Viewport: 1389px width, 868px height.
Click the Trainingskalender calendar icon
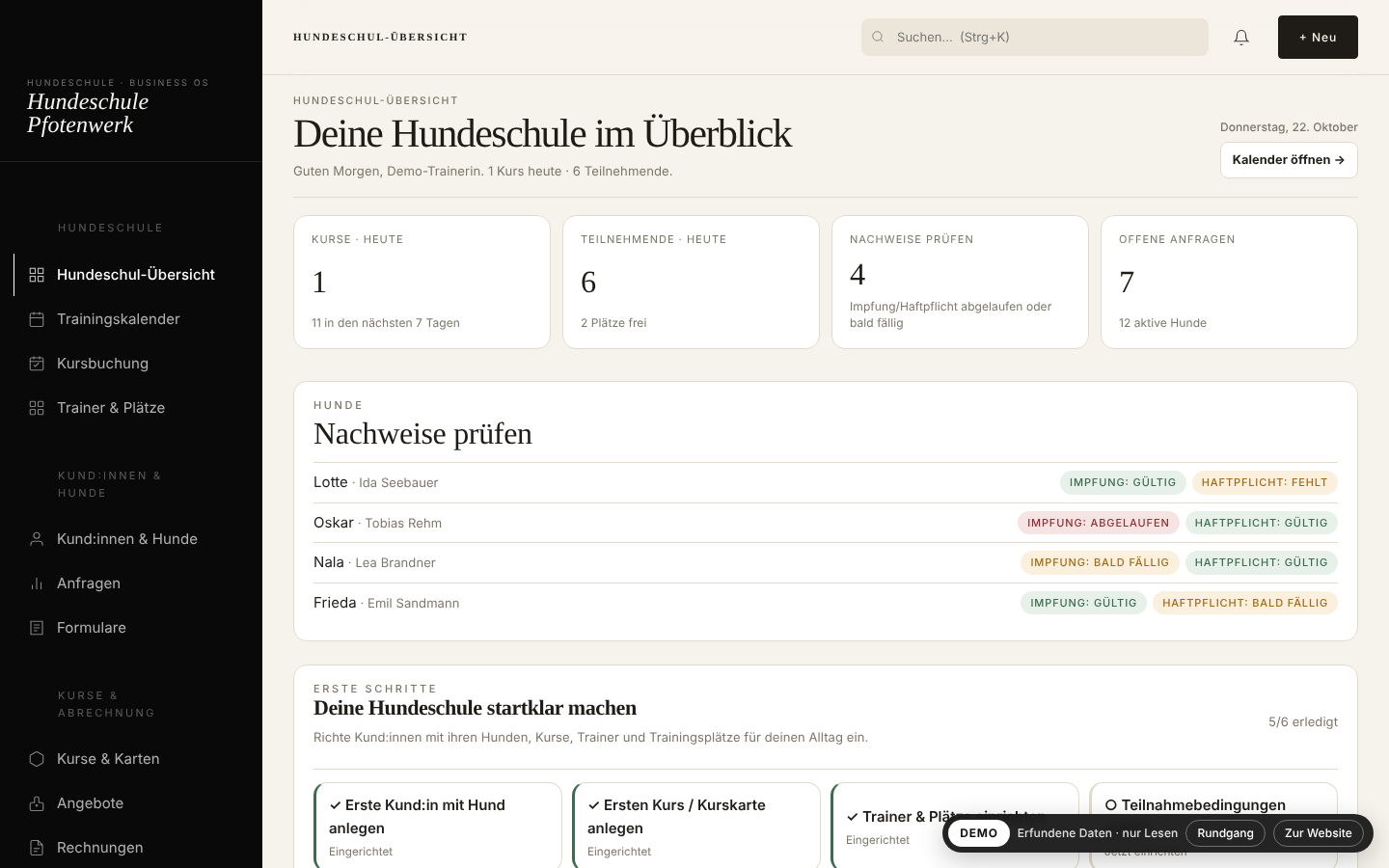click(37, 319)
